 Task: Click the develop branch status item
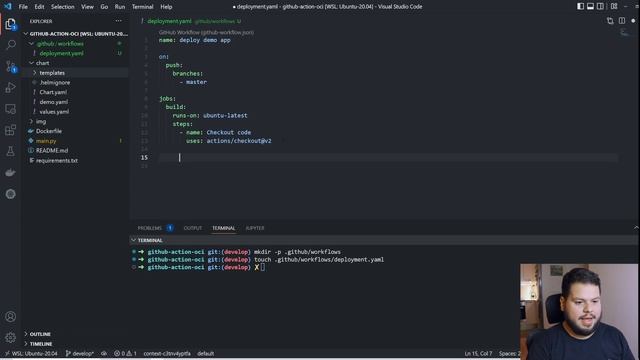pyautogui.click(x=80, y=353)
